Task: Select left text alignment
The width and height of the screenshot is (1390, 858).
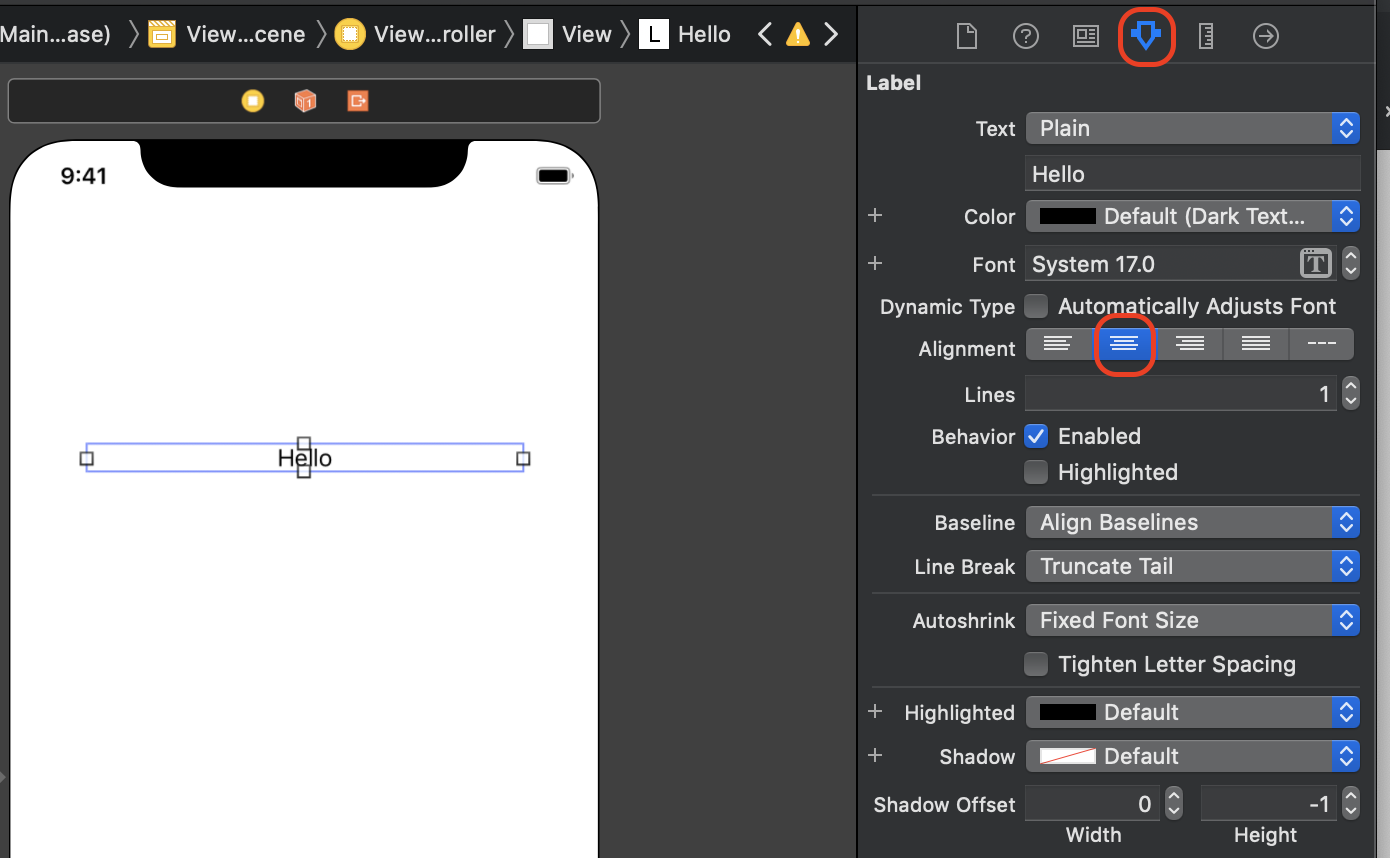Action: pos(1058,344)
